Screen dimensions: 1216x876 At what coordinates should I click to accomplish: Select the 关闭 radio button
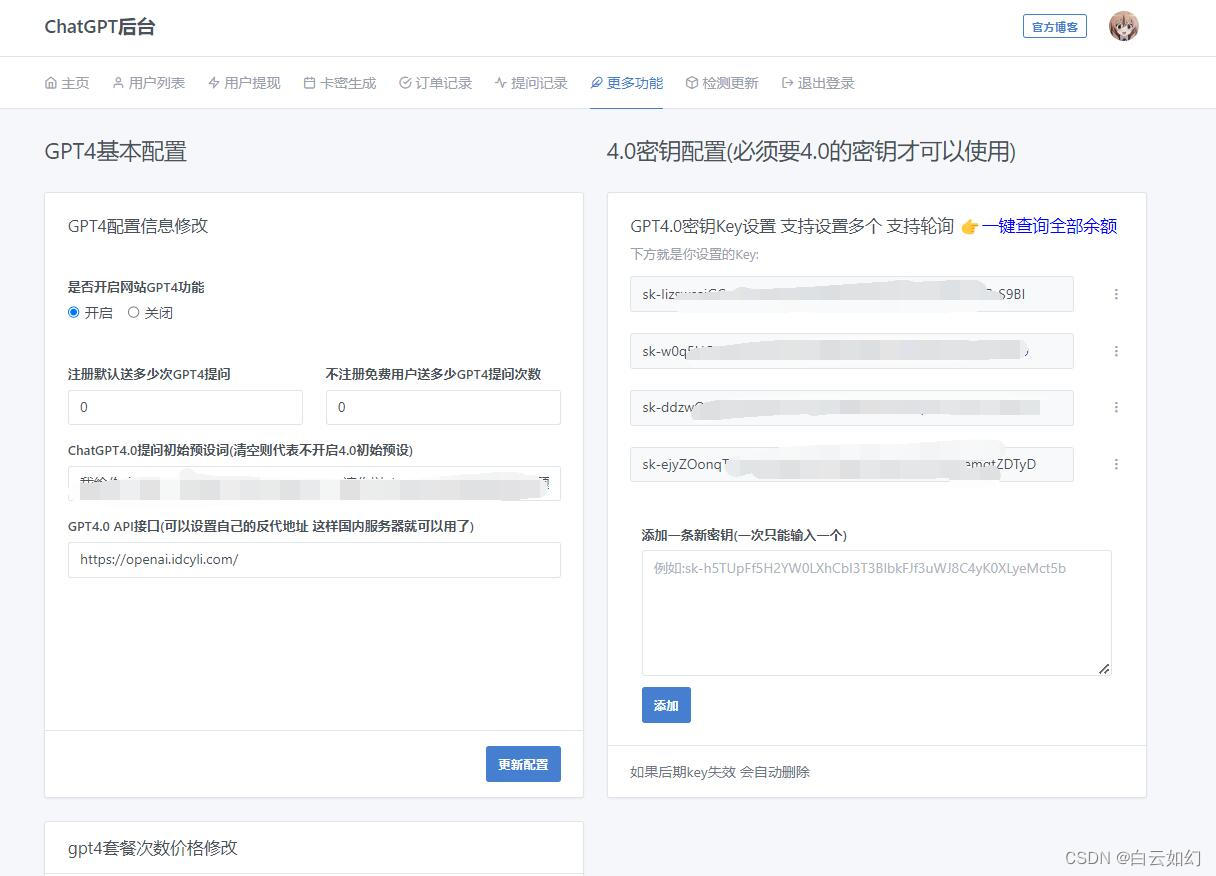[133, 312]
